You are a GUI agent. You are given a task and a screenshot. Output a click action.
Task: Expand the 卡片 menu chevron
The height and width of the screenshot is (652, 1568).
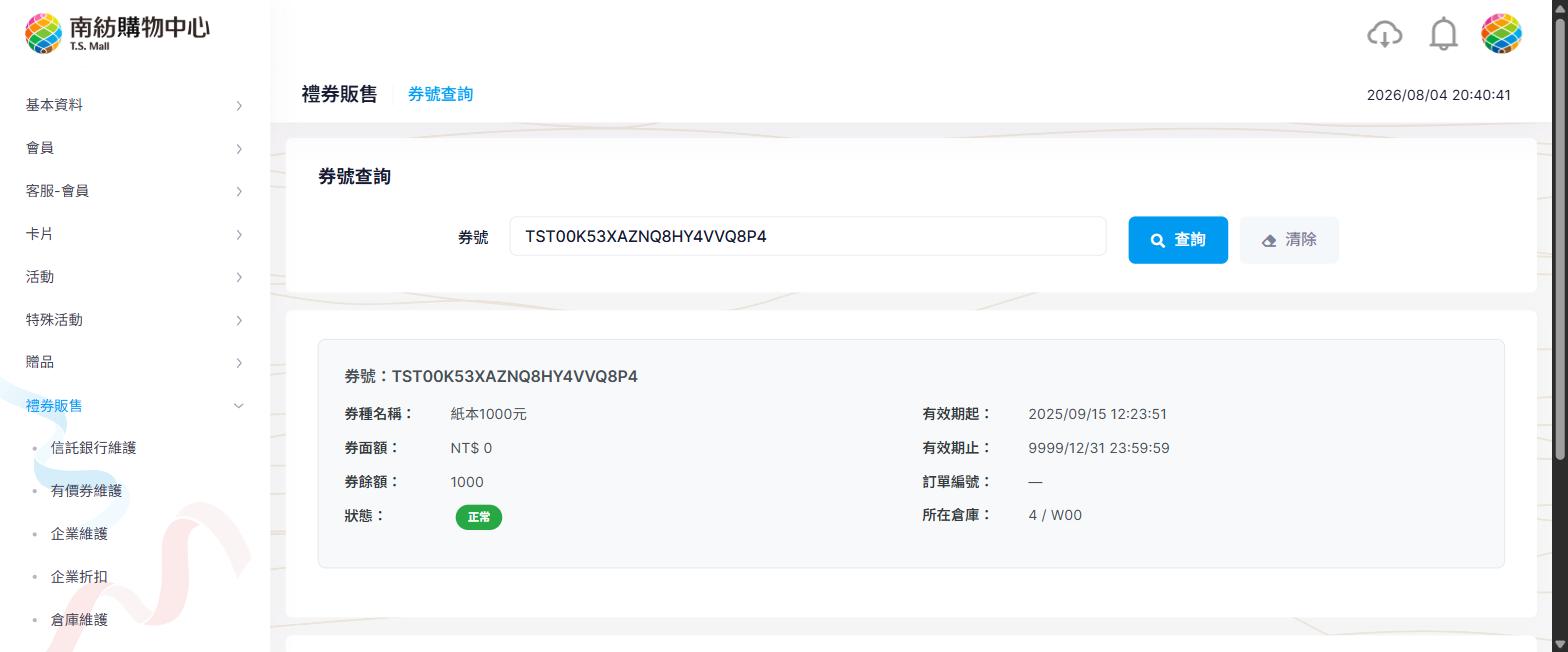pos(239,235)
